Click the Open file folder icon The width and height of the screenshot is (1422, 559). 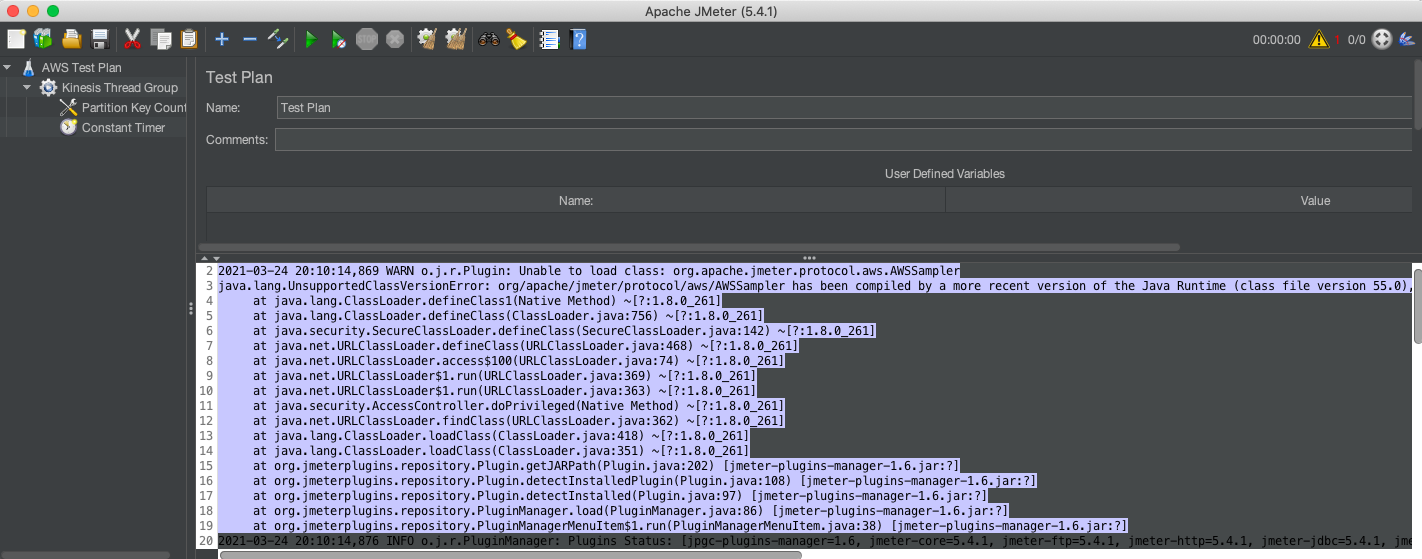coord(71,39)
